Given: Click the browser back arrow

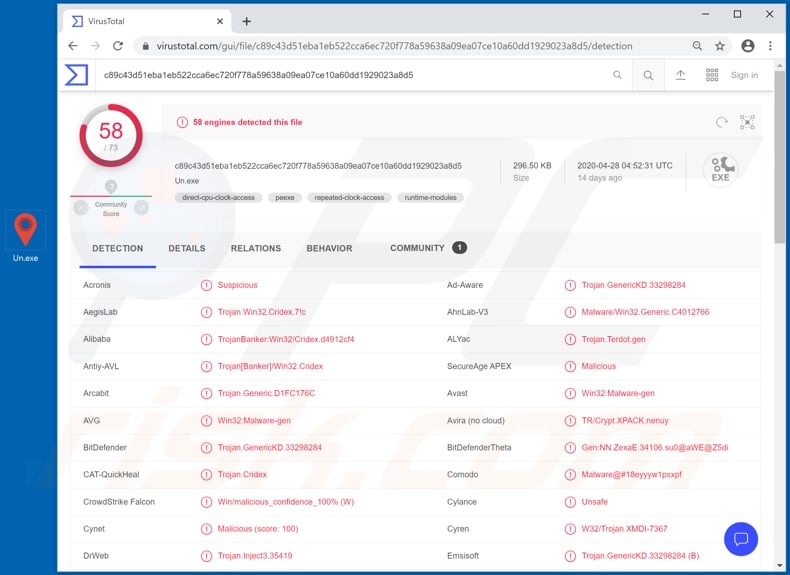Looking at the screenshot, I should [x=73, y=46].
